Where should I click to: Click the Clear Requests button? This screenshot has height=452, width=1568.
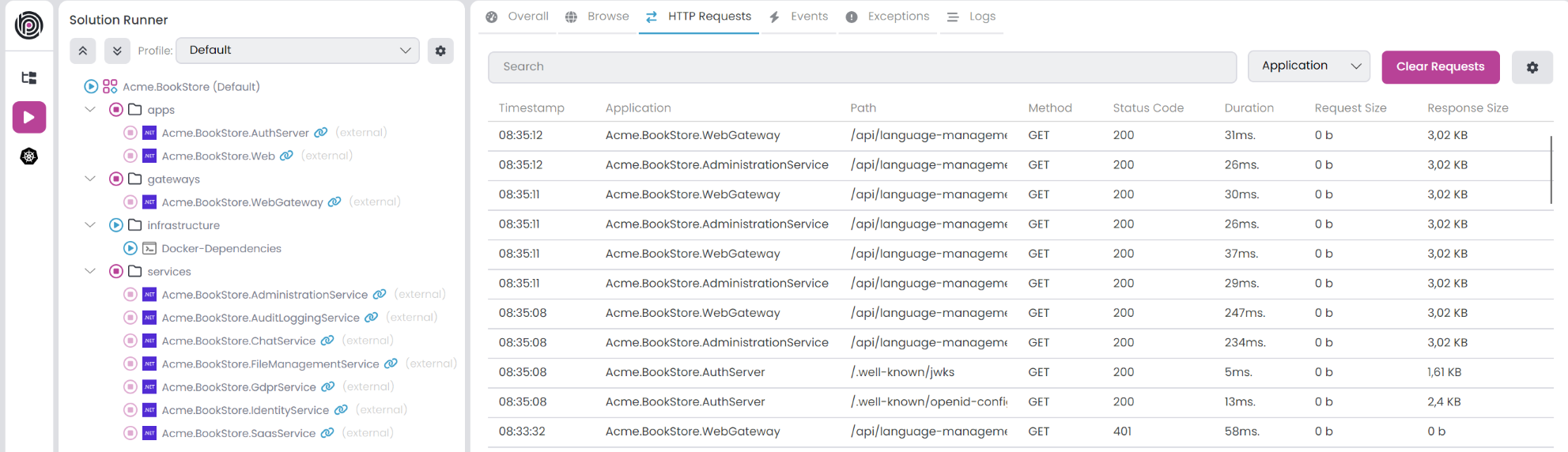coord(1440,67)
